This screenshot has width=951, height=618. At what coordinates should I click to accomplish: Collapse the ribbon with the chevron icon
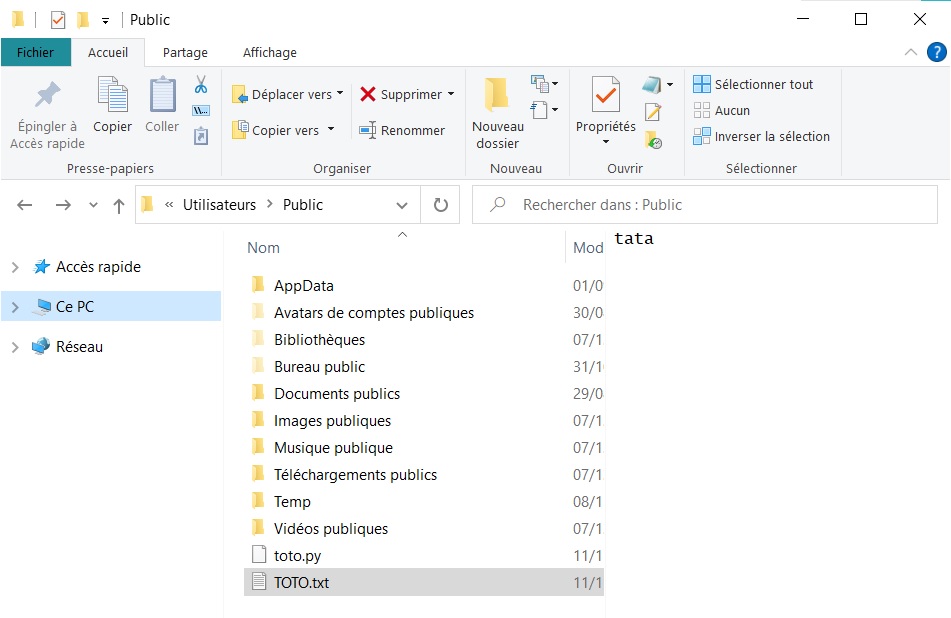910,52
